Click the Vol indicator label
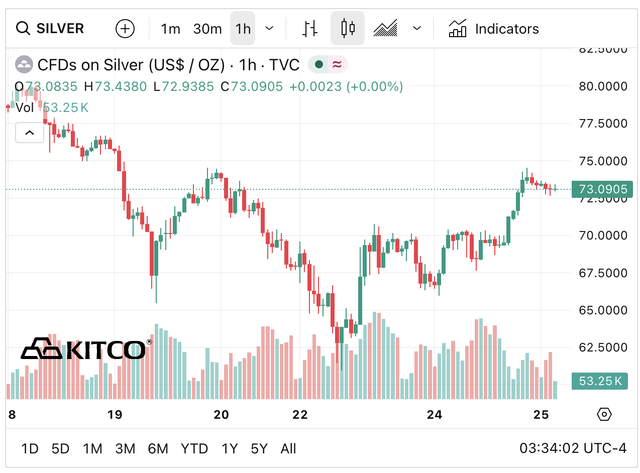640x473 pixels. point(24,107)
